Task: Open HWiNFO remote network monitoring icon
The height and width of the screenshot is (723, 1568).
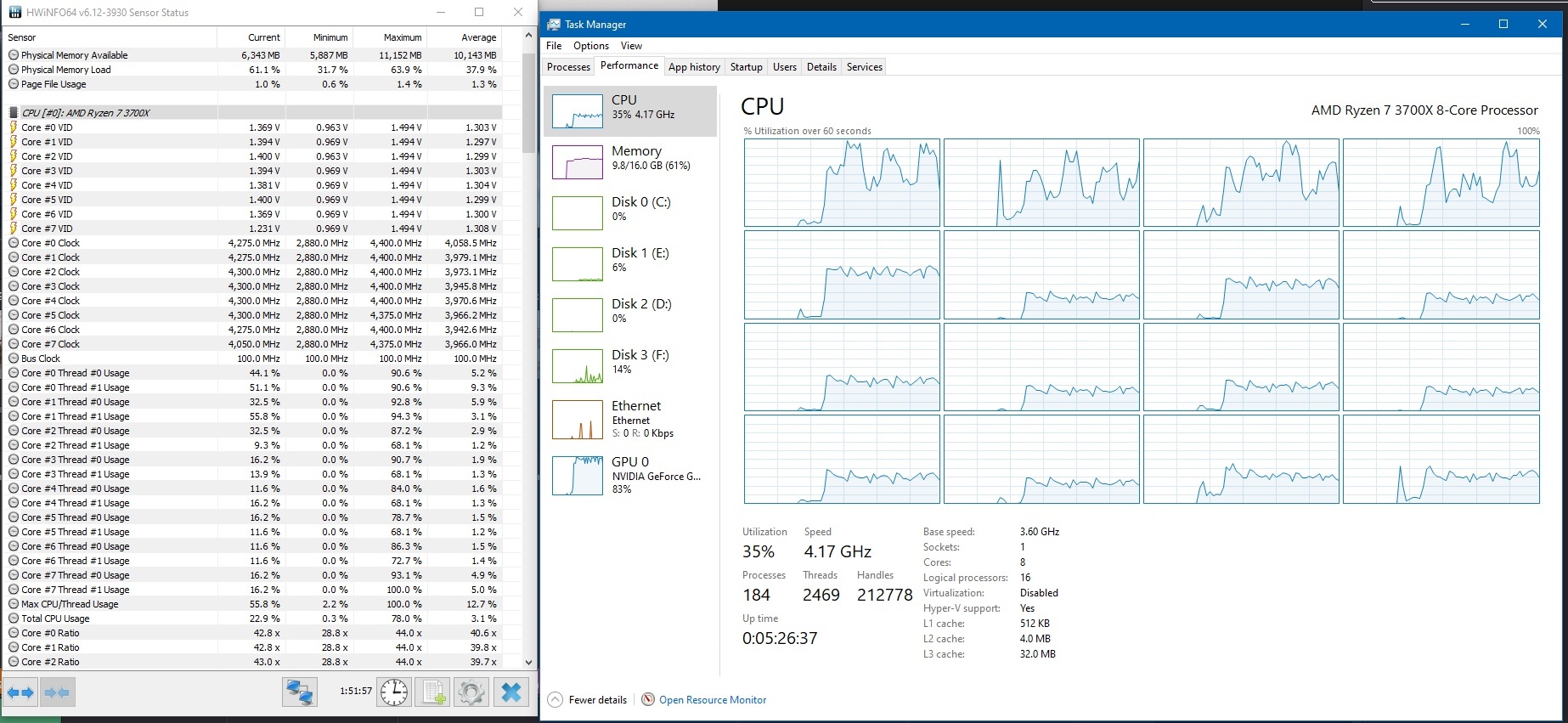Action: pyautogui.click(x=300, y=692)
